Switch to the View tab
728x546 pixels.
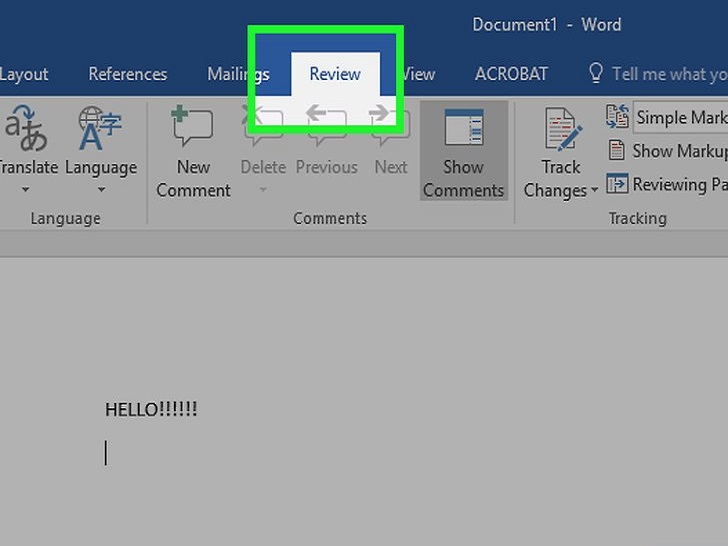[418, 74]
